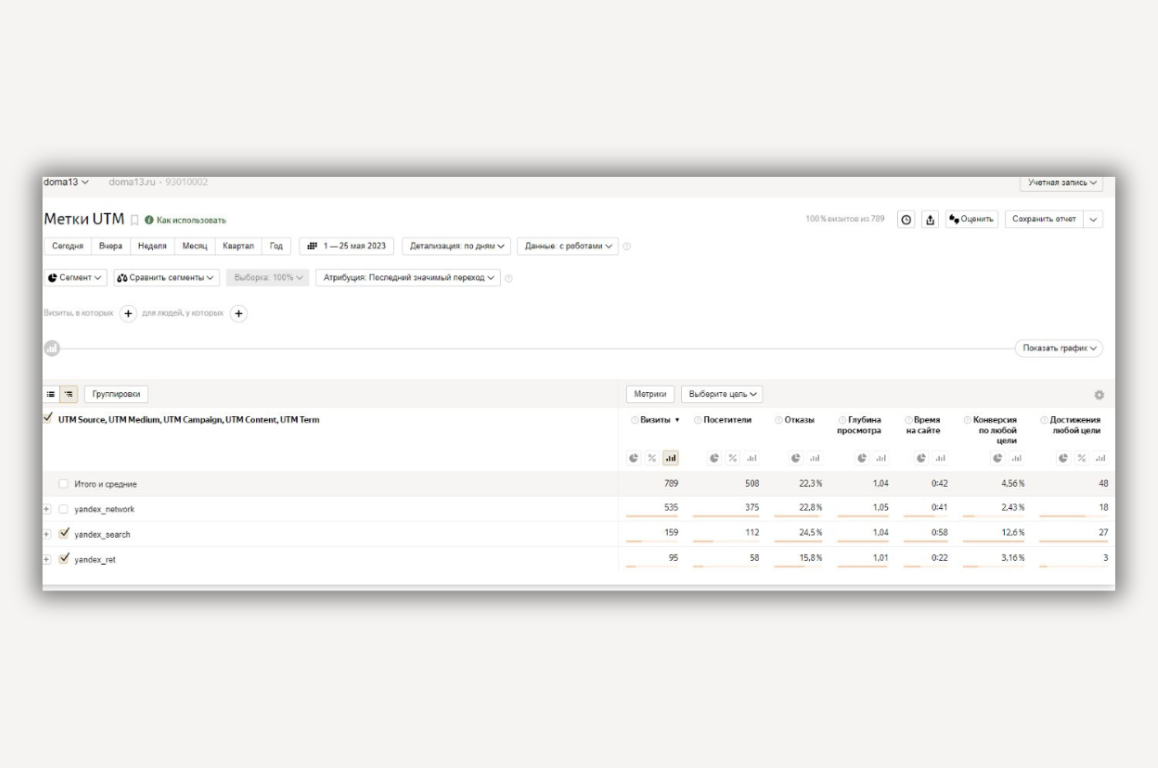
Task: Uncheck the yandex_search row checkbox
Action: coord(64,533)
